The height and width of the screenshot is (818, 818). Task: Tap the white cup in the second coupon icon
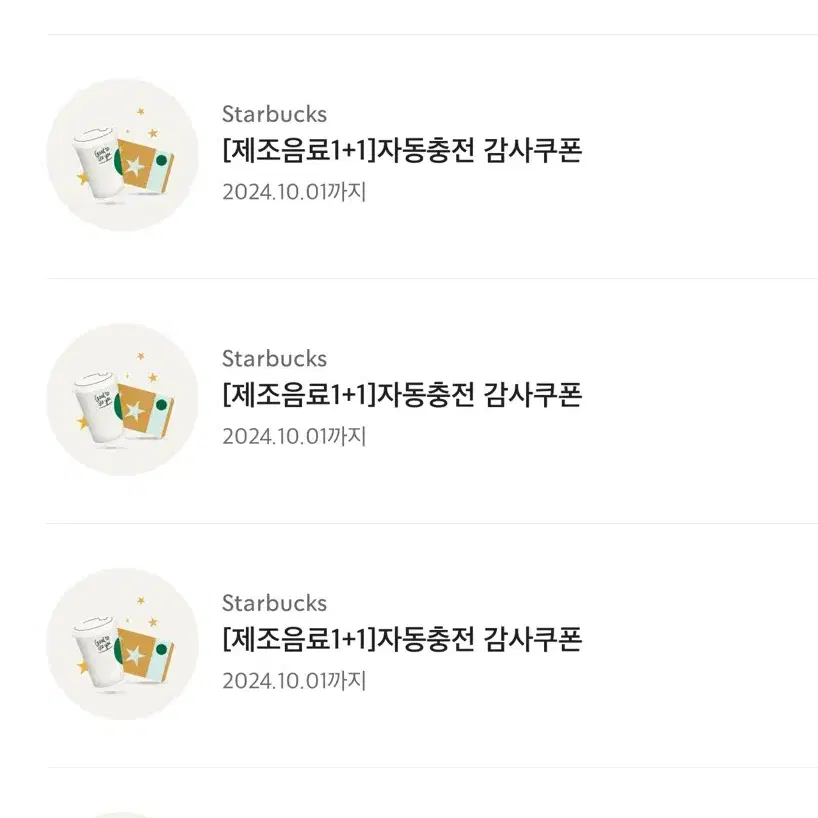[98, 407]
